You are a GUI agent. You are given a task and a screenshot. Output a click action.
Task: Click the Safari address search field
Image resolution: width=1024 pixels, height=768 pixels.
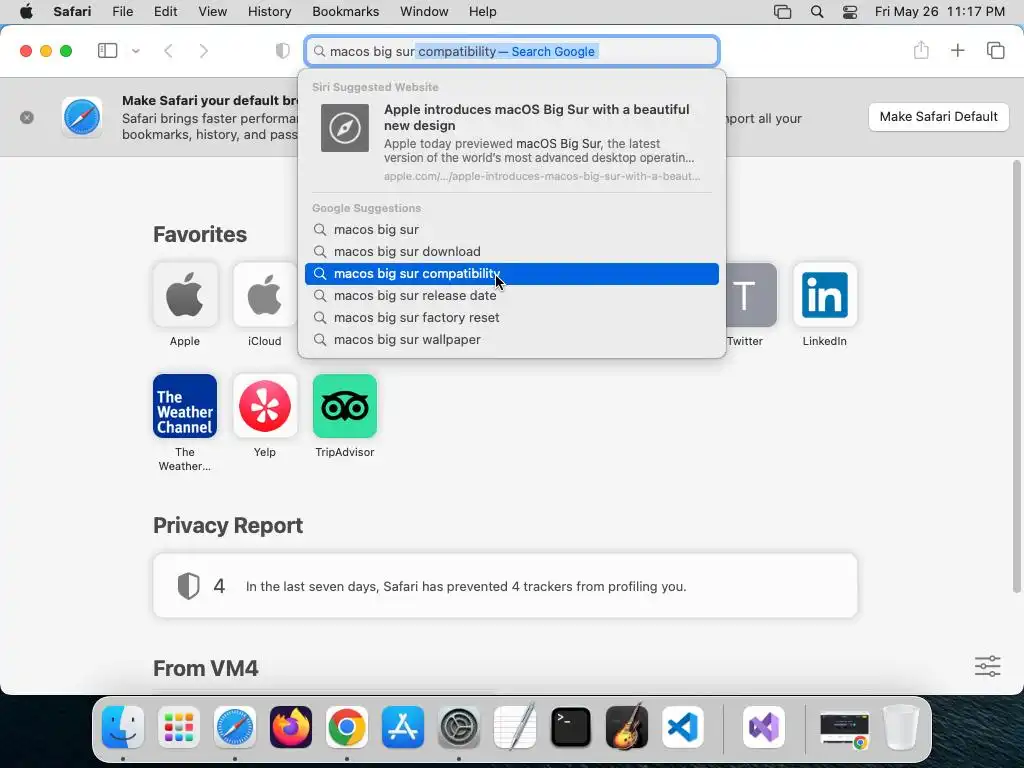pos(512,51)
